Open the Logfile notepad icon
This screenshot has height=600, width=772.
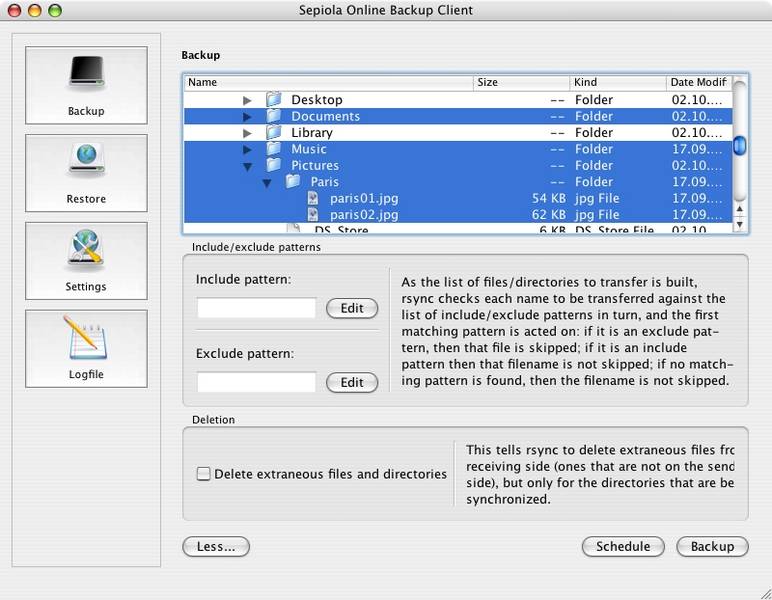(86, 348)
